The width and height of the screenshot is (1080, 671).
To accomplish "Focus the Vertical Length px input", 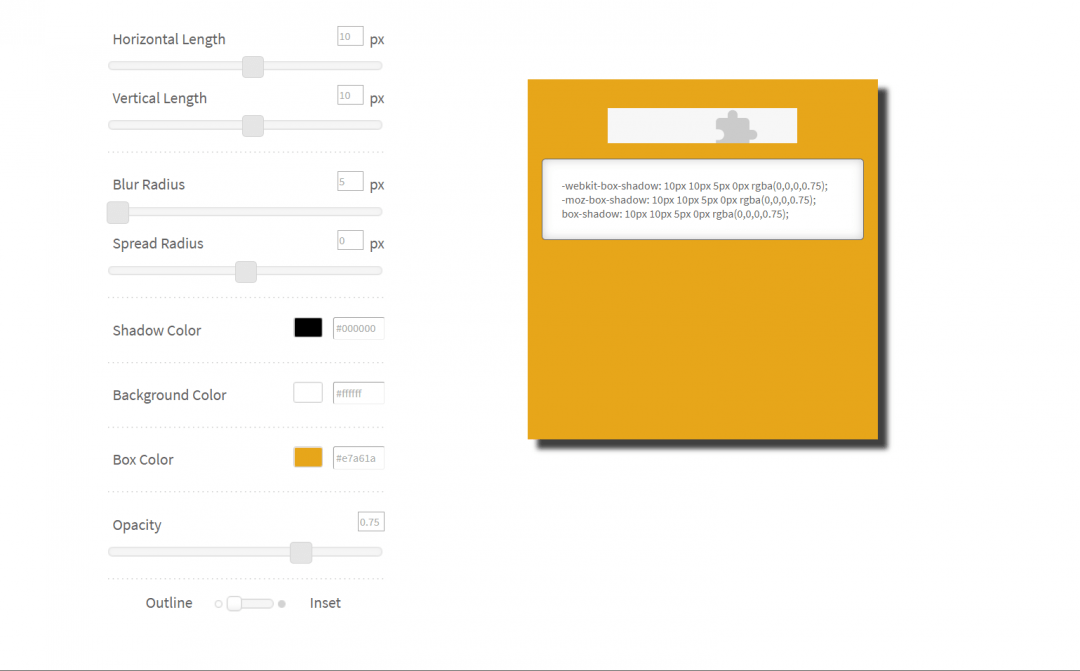I will pos(350,96).
